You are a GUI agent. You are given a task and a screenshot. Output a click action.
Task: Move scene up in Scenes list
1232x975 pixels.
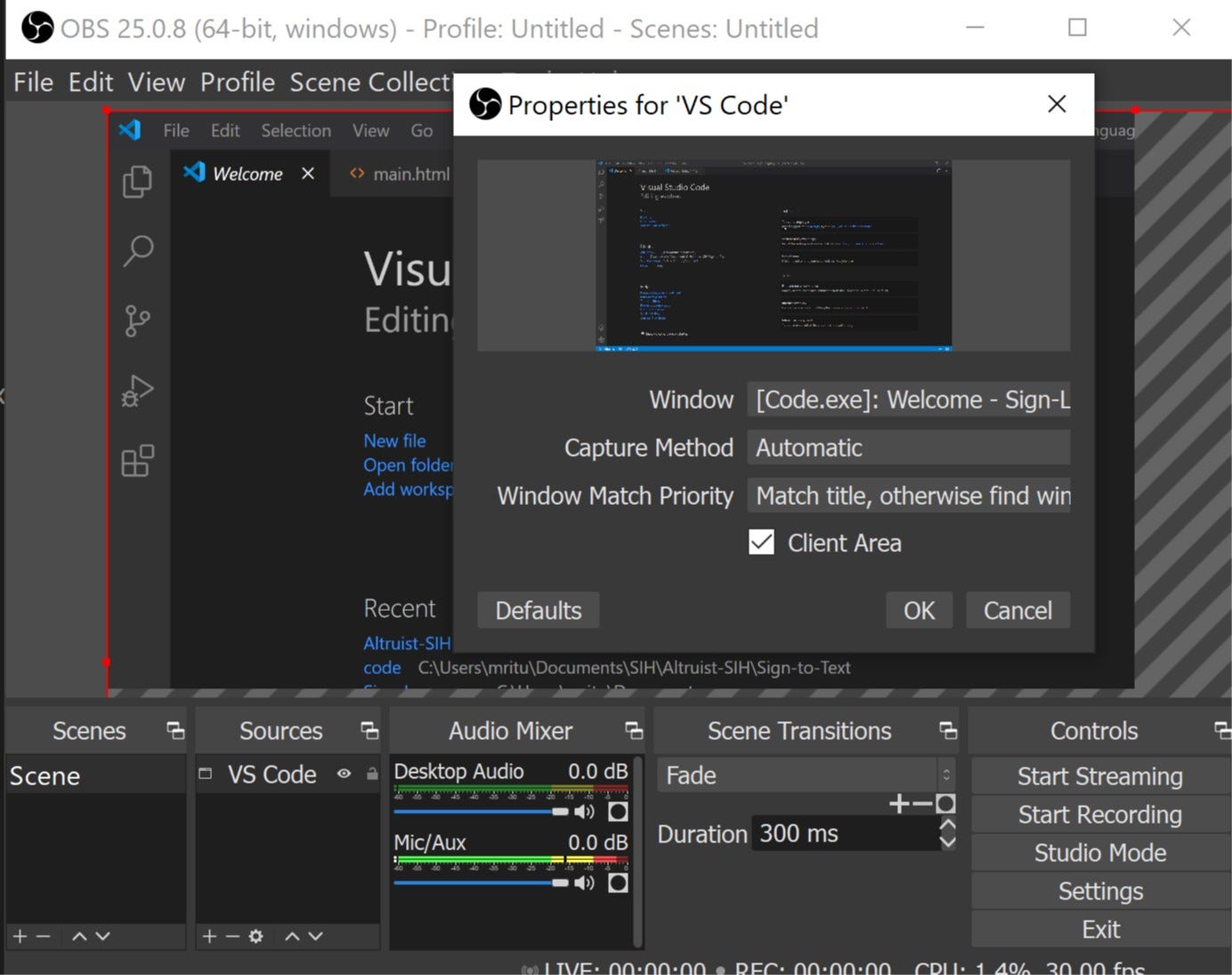coord(79,936)
